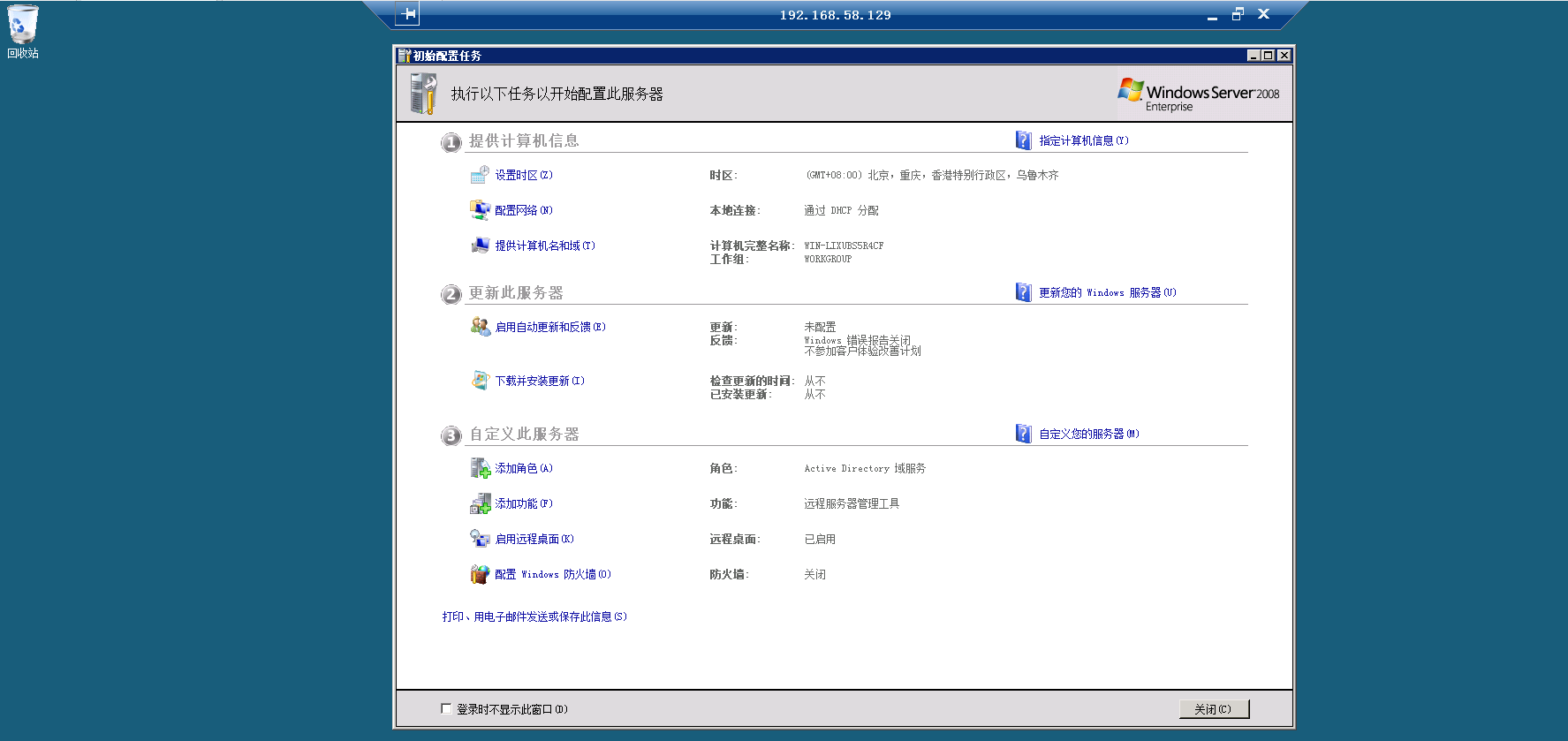Click help icon beside 指定计算机信息
This screenshot has height=741, width=1568.
[x=1023, y=140]
